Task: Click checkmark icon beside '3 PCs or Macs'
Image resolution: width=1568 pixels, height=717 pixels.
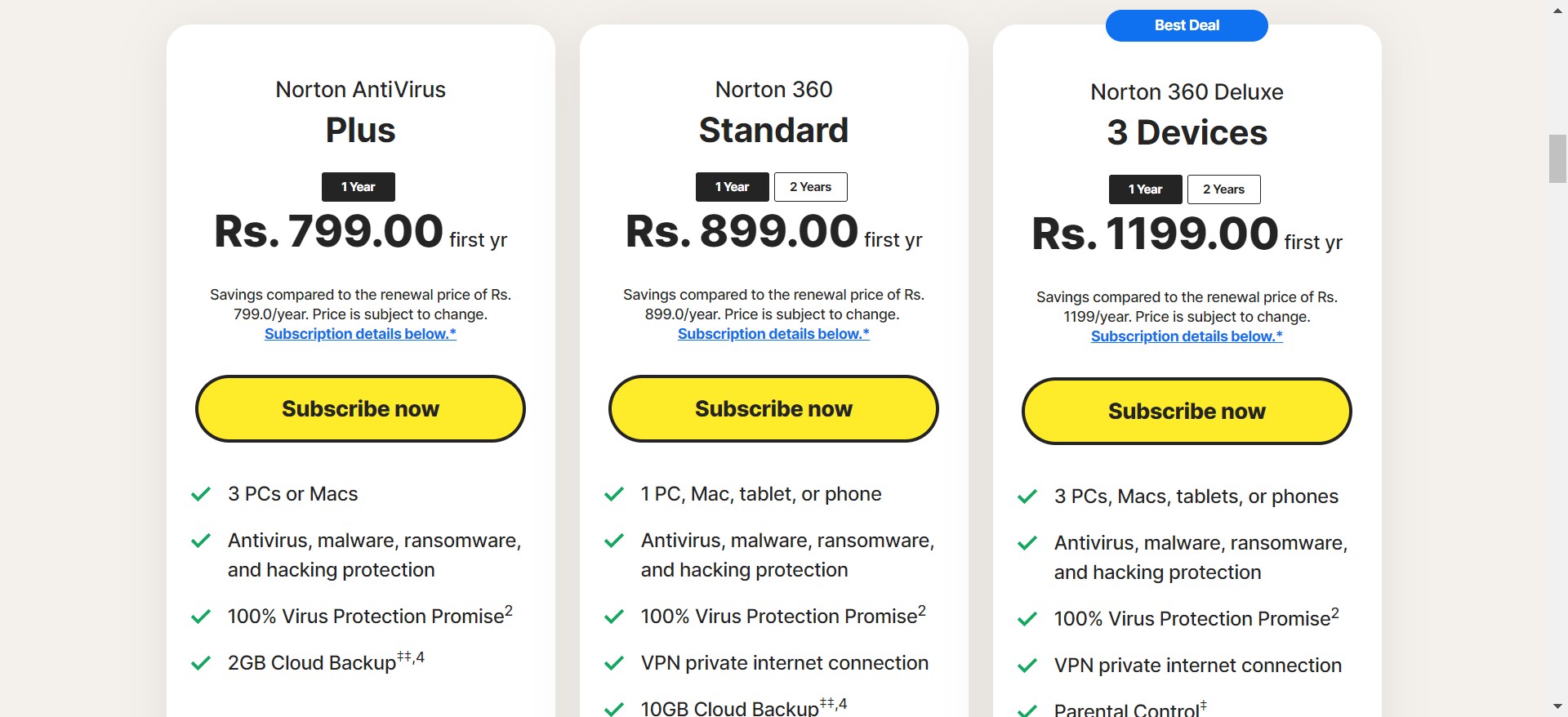Action: point(201,494)
